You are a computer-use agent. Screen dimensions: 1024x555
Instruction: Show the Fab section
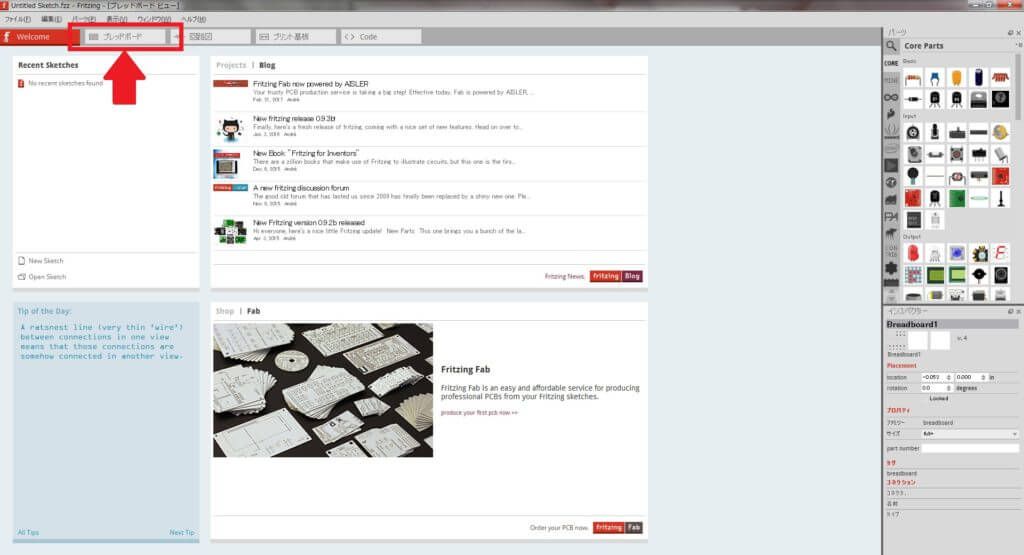click(x=253, y=311)
